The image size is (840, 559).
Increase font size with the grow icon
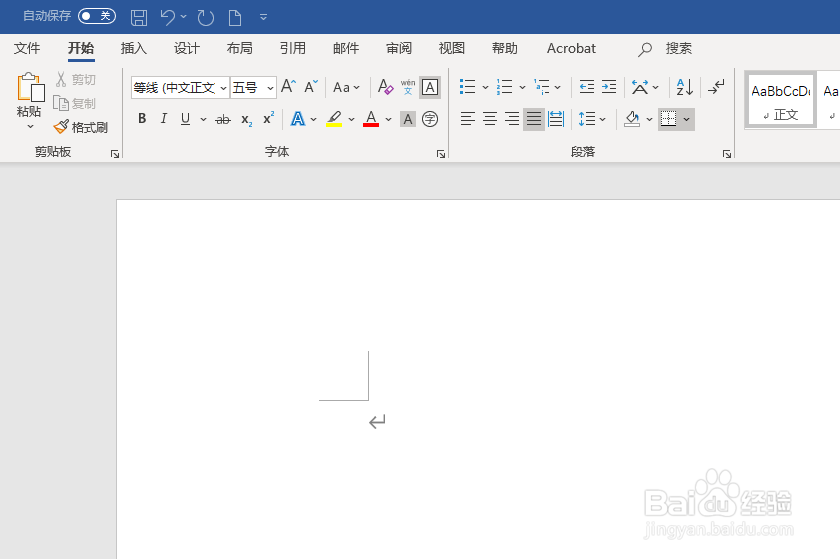coord(288,86)
